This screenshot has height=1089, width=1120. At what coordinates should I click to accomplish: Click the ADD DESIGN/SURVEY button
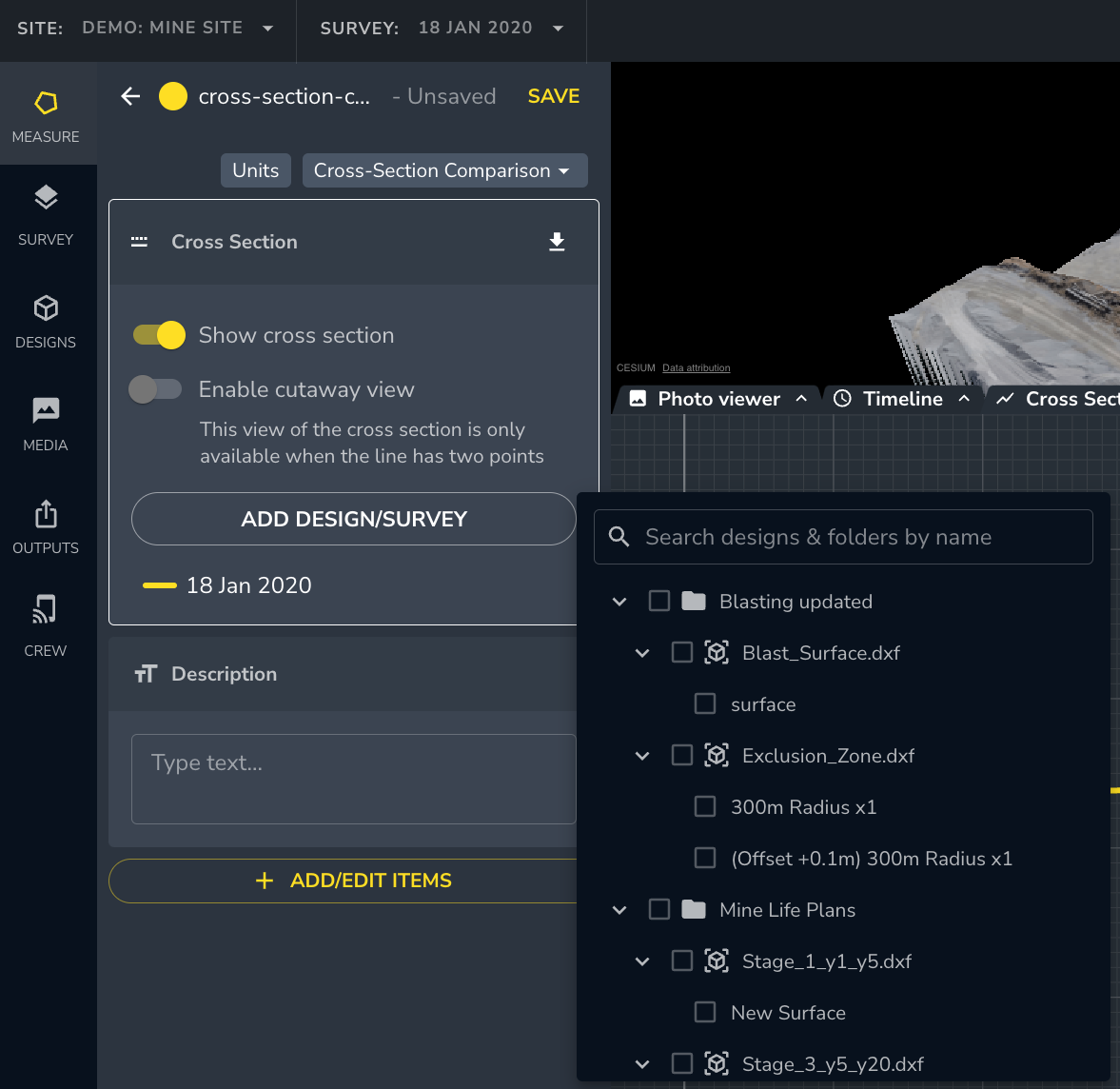pyautogui.click(x=354, y=519)
